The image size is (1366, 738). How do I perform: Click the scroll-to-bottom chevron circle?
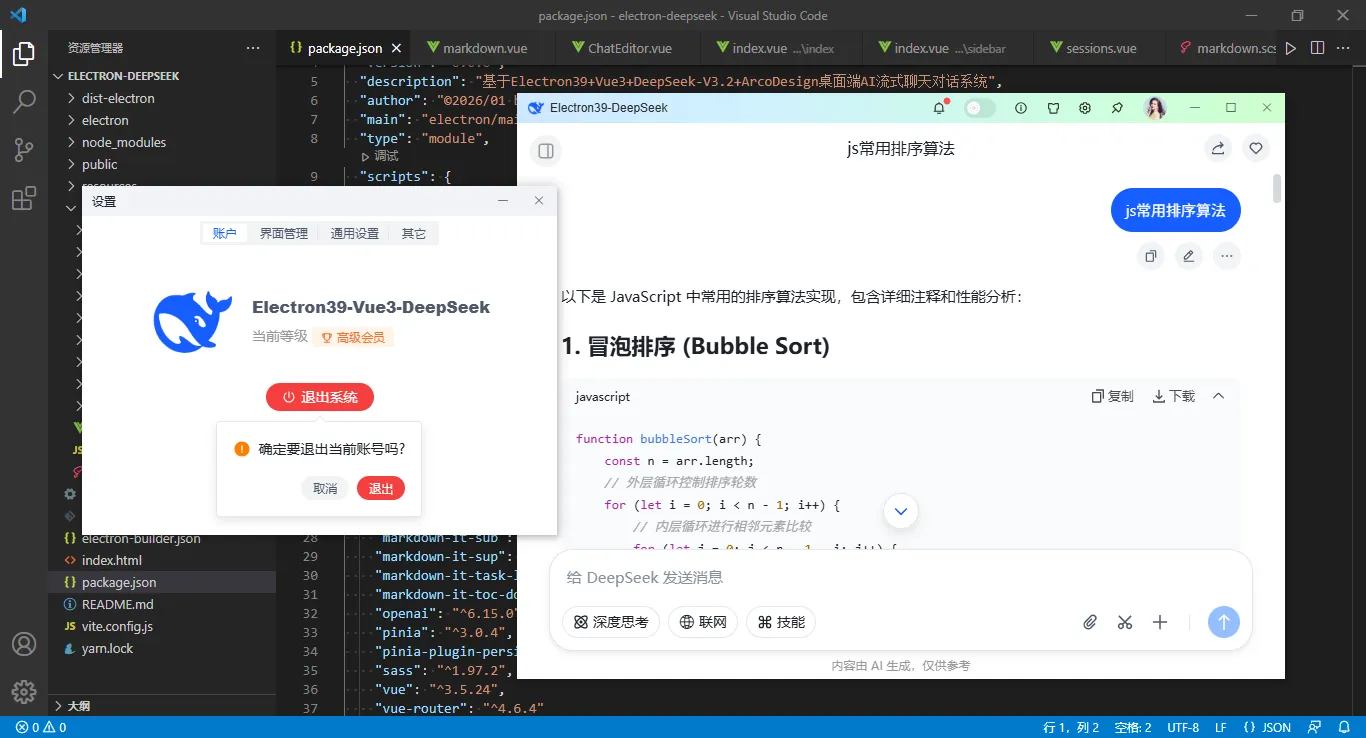coord(899,510)
